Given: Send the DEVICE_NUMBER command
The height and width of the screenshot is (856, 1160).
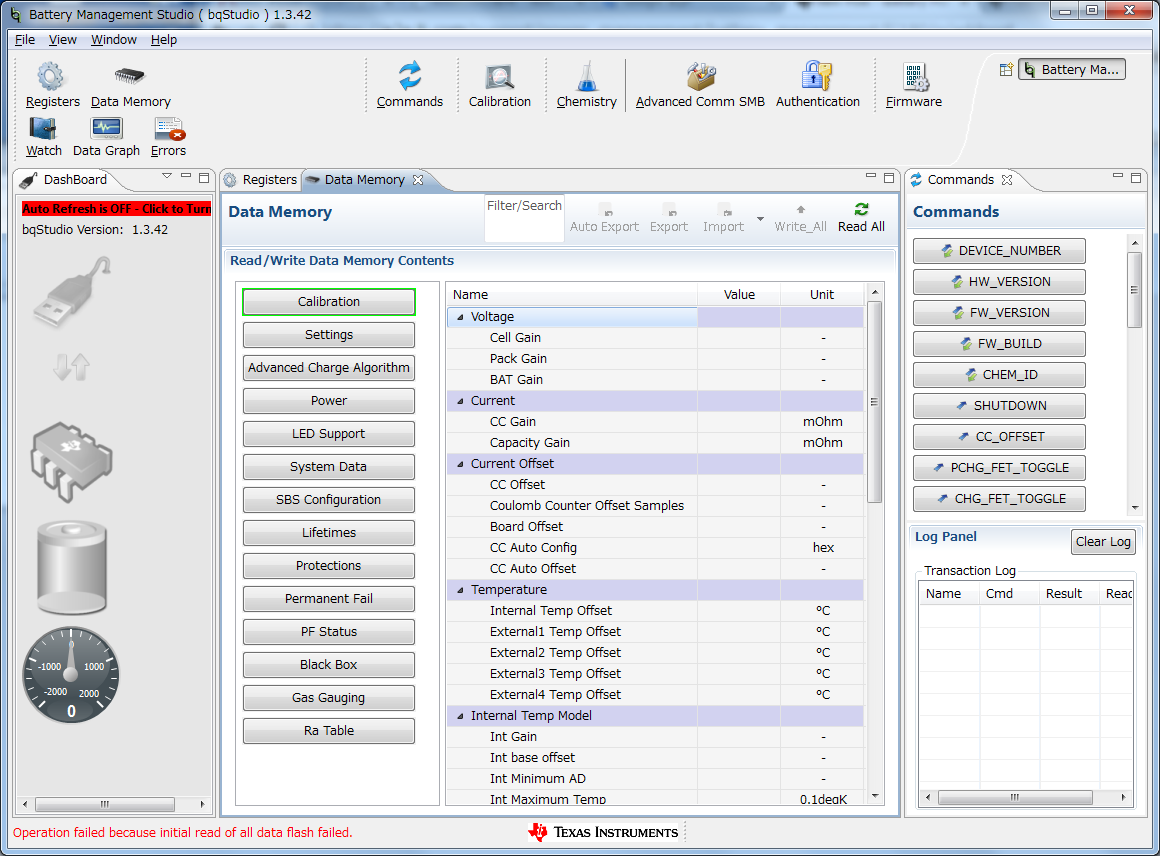Looking at the screenshot, I should 999,251.
